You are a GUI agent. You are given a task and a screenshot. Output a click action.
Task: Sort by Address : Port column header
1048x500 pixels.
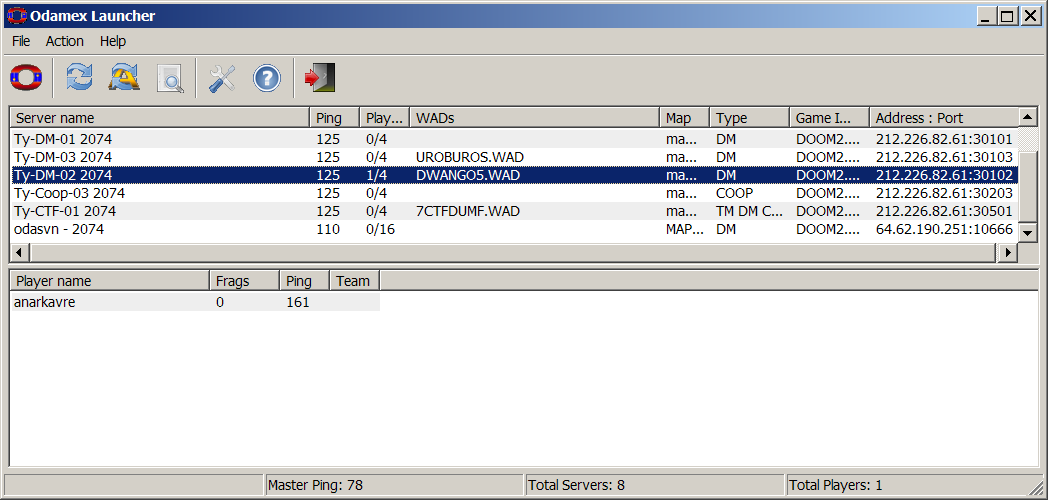pyautogui.click(x=943, y=118)
